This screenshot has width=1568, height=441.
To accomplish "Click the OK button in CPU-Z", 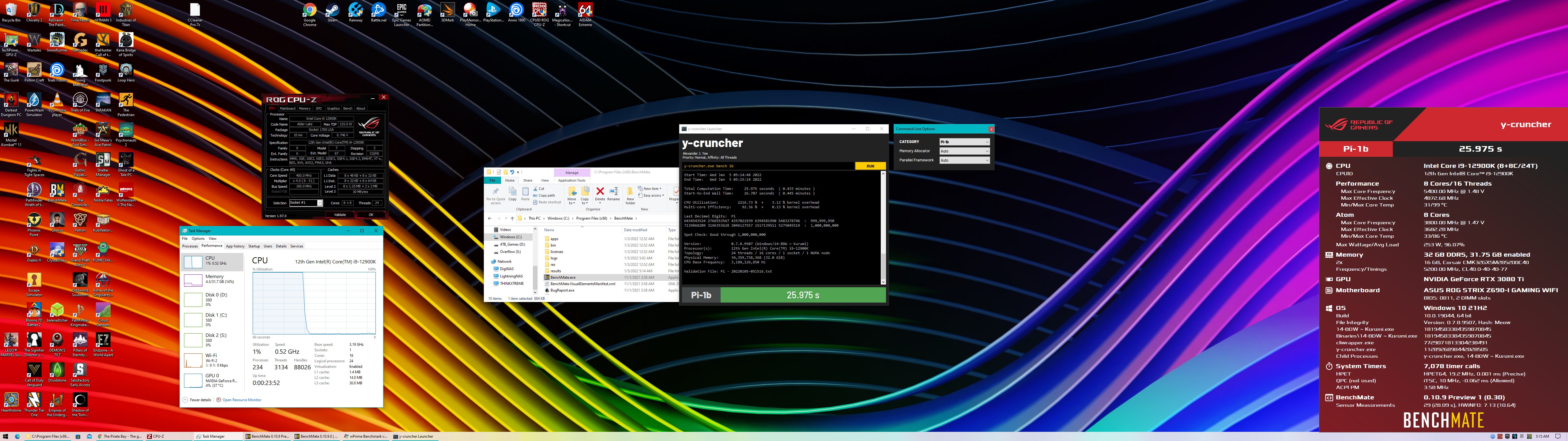I will tap(371, 214).
